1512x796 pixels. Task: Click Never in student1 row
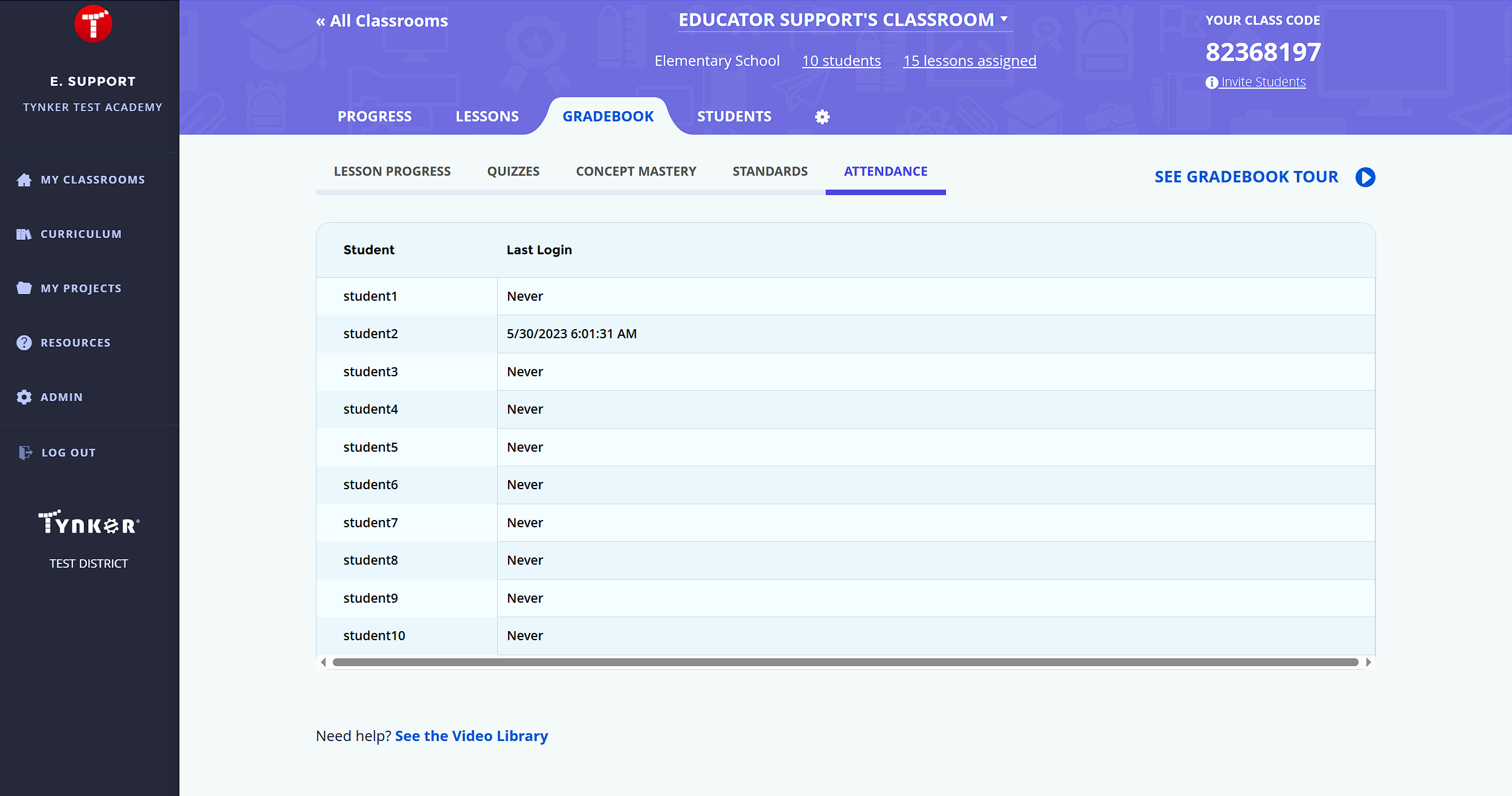click(525, 297)
